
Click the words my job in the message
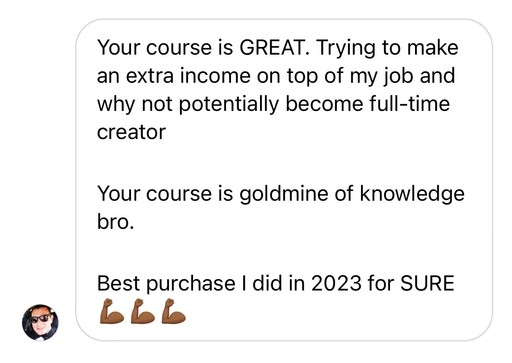coord(381,77)
